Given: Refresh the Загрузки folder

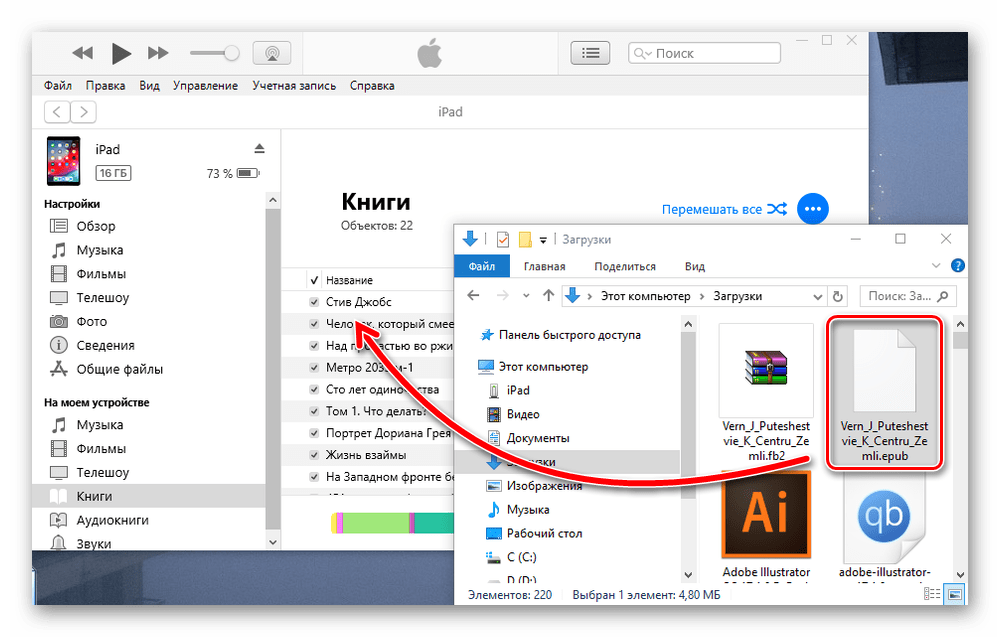Looking at the screenshot, I should point(837,297).
